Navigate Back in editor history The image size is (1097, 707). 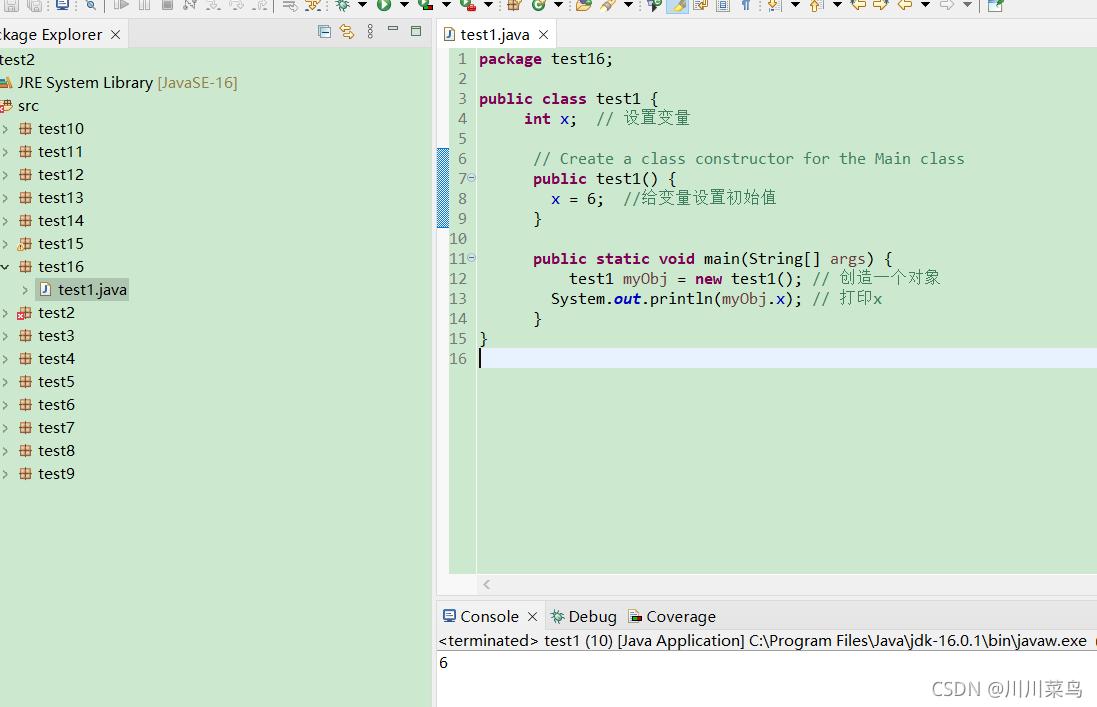click(905, 5)
